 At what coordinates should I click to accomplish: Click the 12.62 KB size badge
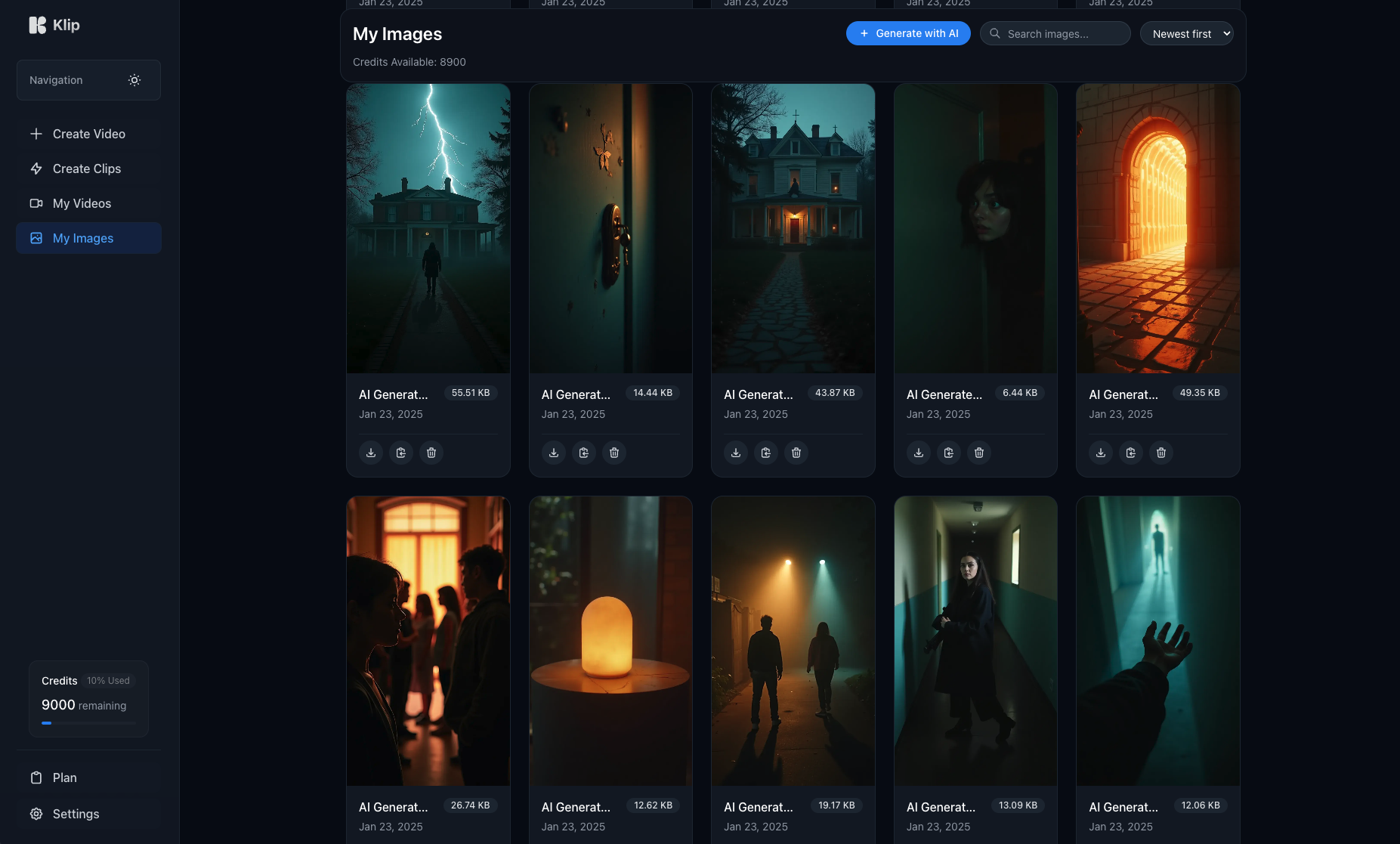click(x=653, y=805)
